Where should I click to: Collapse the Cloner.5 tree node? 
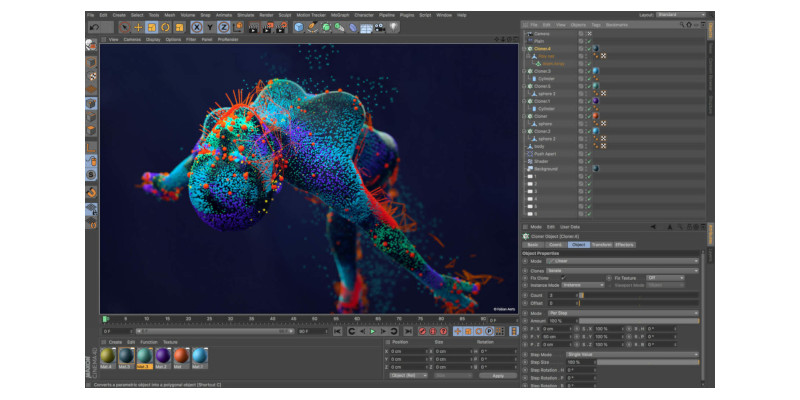pyautogui.click(x=524, y=86)
